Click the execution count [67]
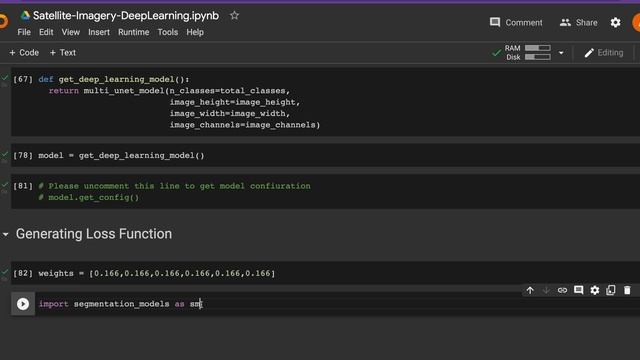The image size is (640, 360). pos(23,79)
